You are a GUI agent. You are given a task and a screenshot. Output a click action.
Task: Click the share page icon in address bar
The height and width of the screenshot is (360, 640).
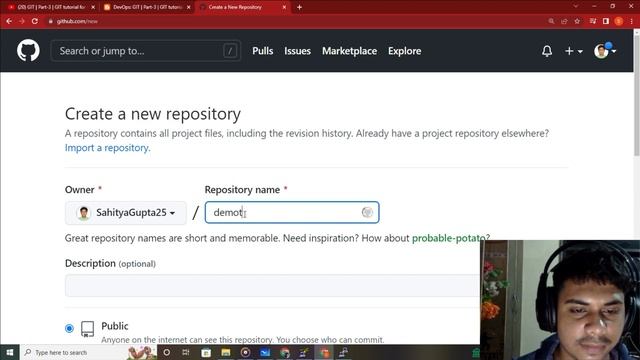coord(564,21)
